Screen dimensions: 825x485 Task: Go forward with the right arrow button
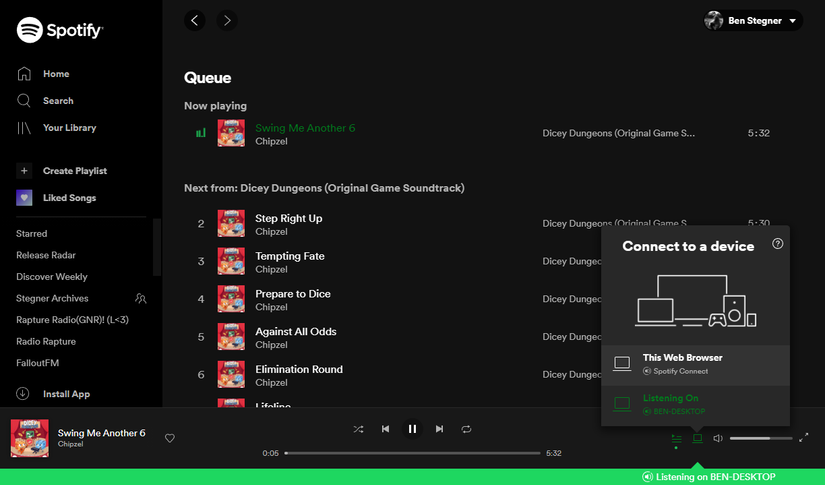[227, 21]
